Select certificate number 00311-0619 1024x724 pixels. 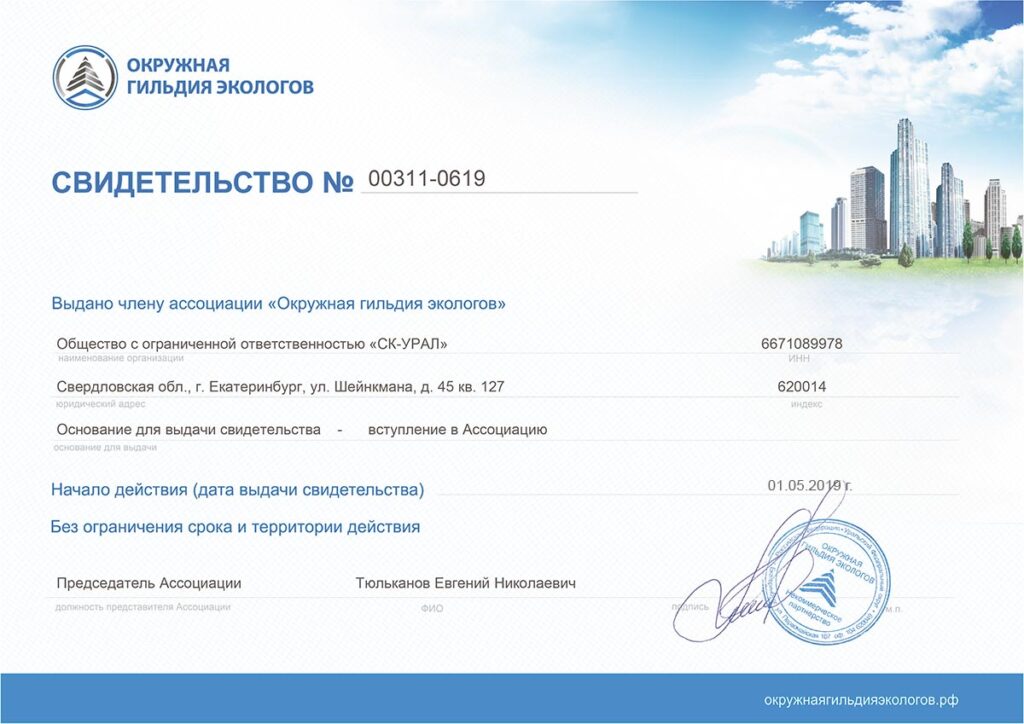tap(426, 179)
